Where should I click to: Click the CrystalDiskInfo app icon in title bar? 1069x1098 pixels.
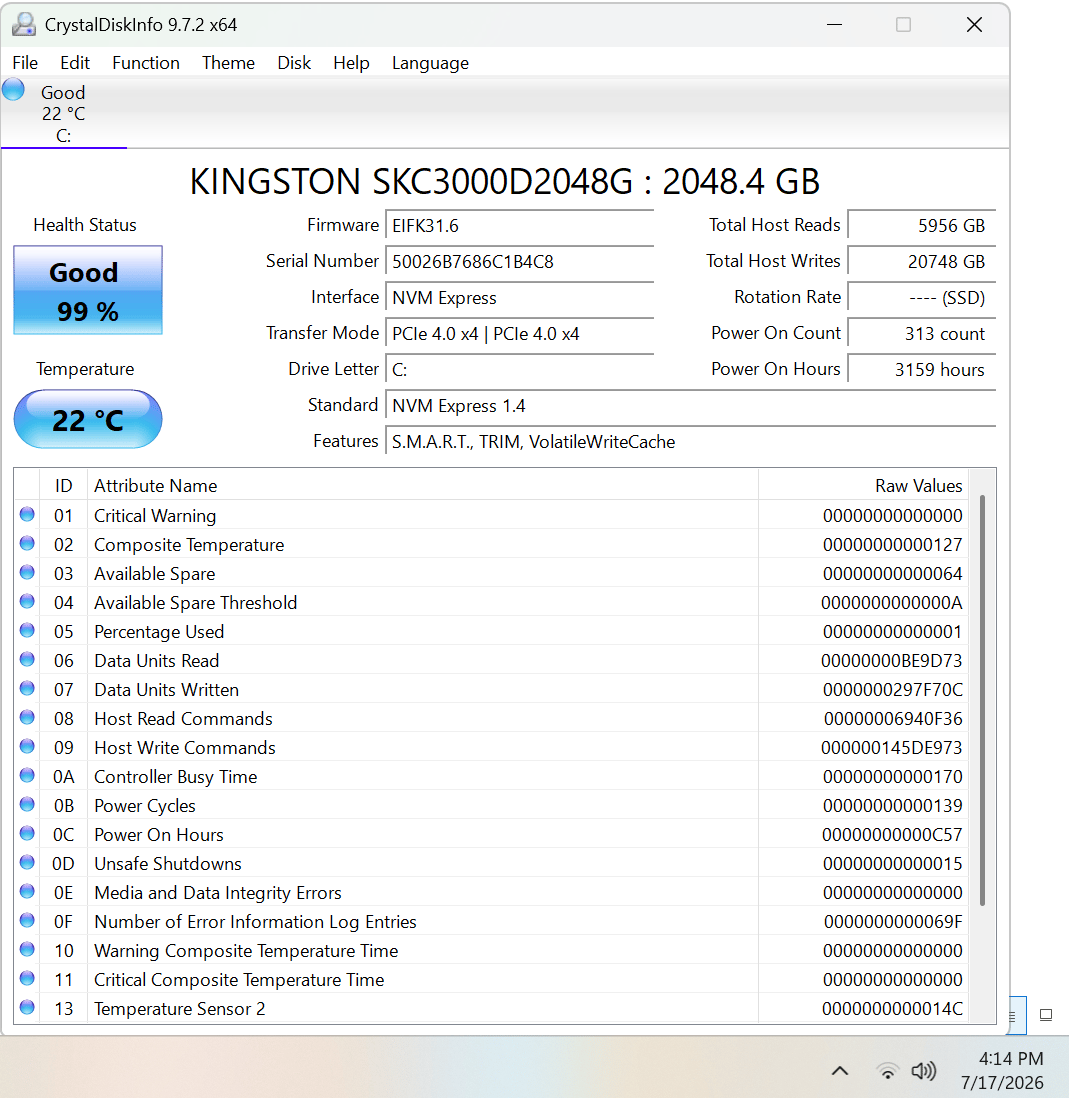point(24,25)
